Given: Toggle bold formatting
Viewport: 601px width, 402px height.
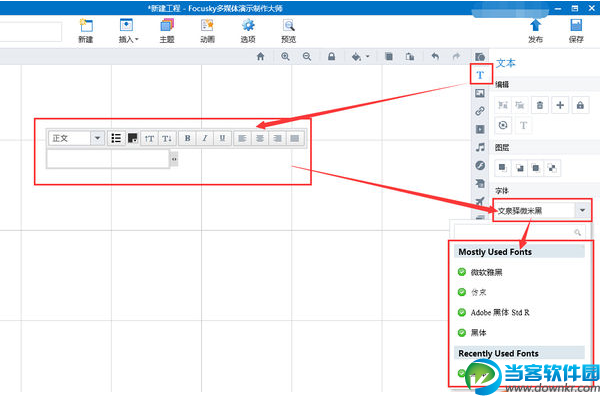Looking at the screenshot, I should pos(187,138).
